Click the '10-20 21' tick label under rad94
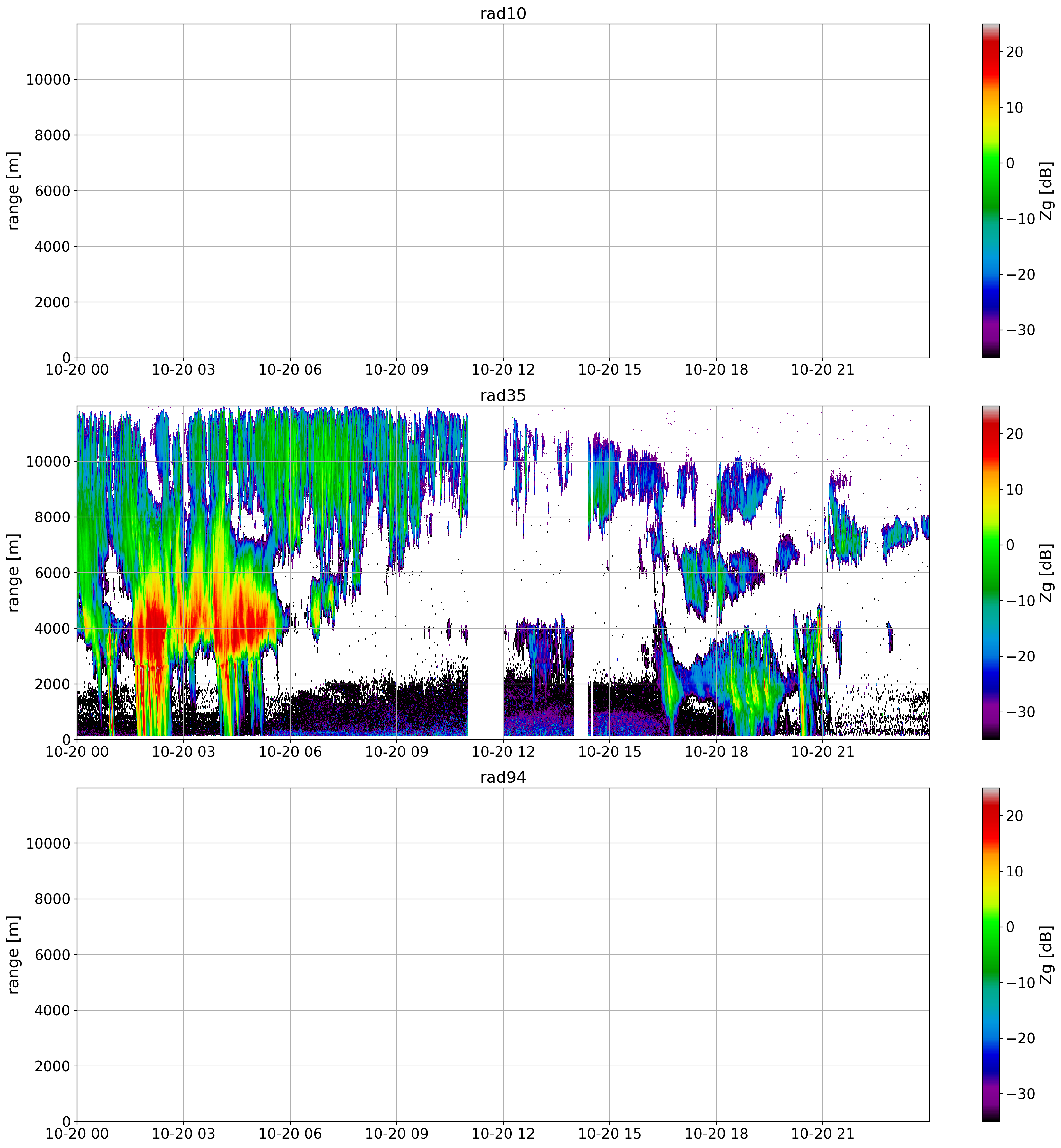Viewport: 1061px width, 1148px height. [x=823, y=1134]
